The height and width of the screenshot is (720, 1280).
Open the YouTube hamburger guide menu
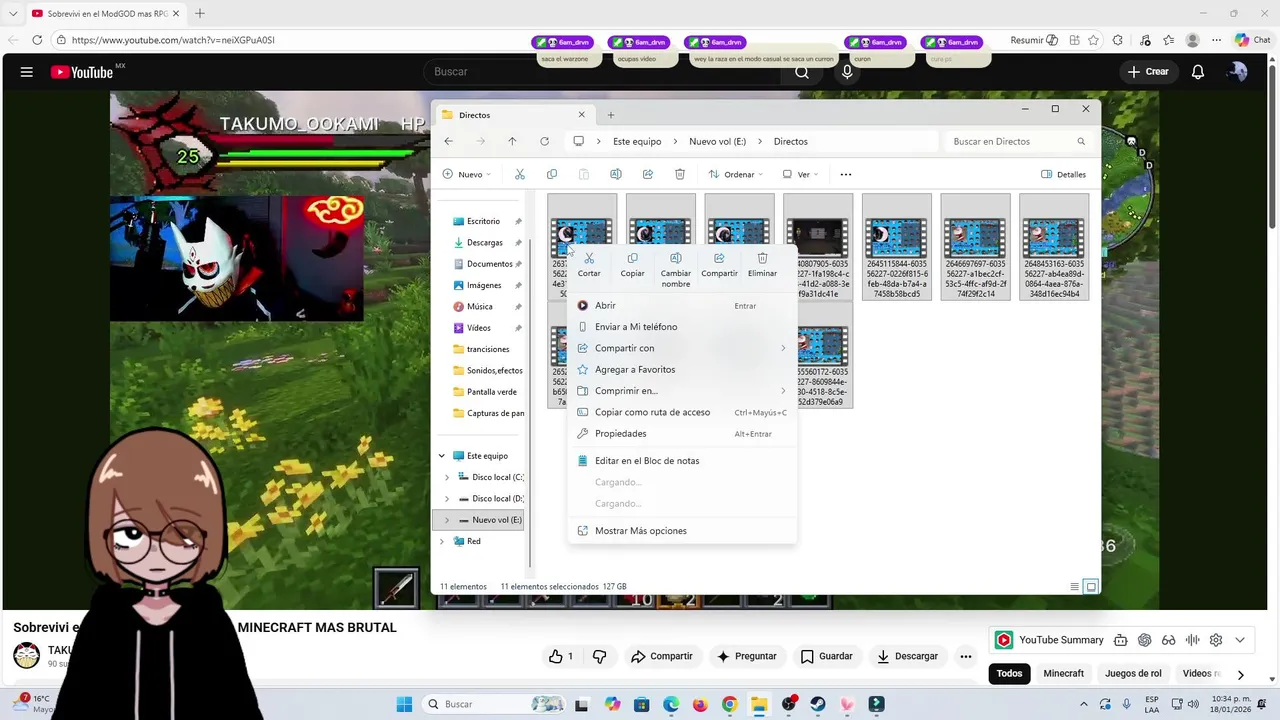(27, 72)
